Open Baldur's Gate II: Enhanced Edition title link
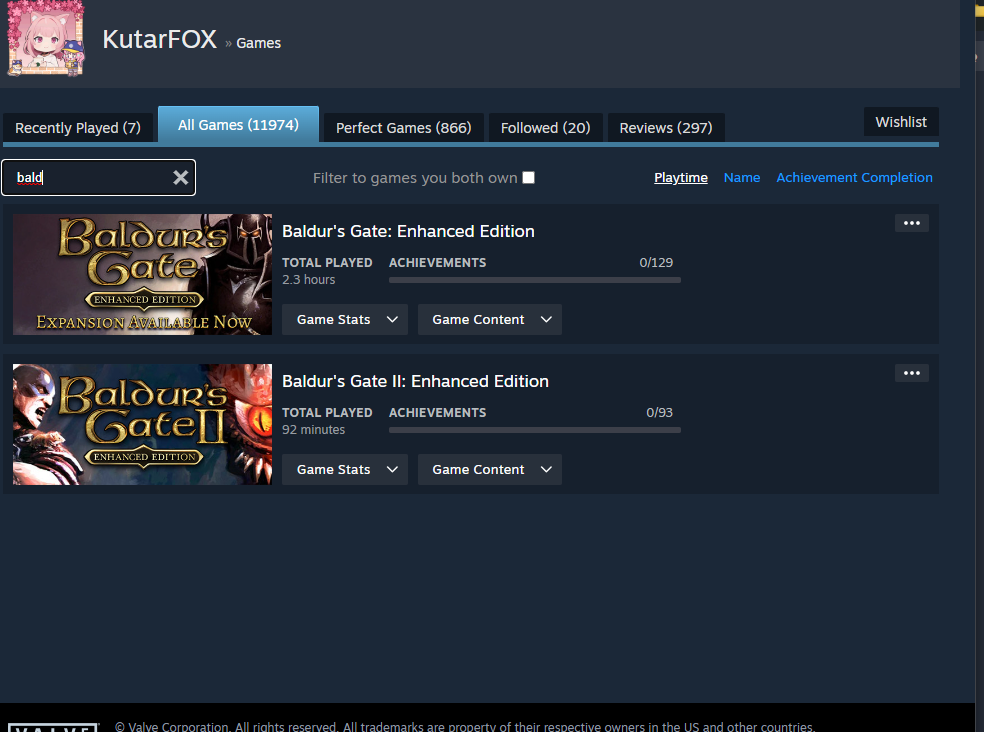This screenshot has height=732, width=984. [x=415, y=381]
